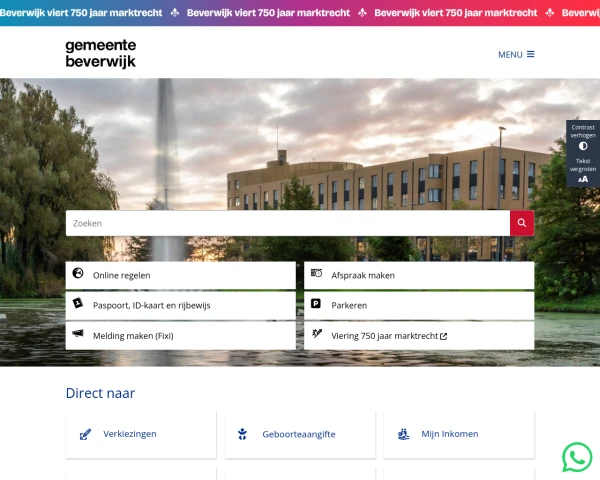The width and height of the screenshot is (600, 480).
Task: Open Afspraak maken link
Action: (419, 275)
